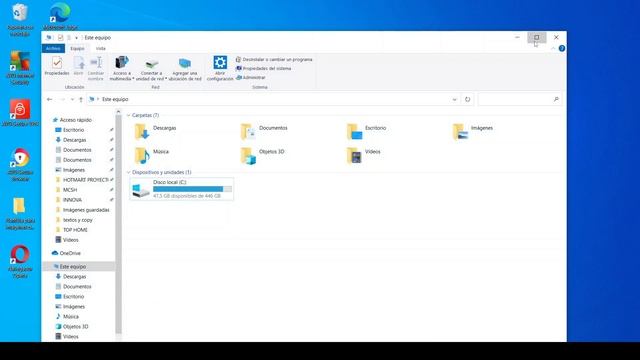Open the TOP HOME folder in the sidebar
The height and width of the screenshot is (360, 640).
pos(75,230)
